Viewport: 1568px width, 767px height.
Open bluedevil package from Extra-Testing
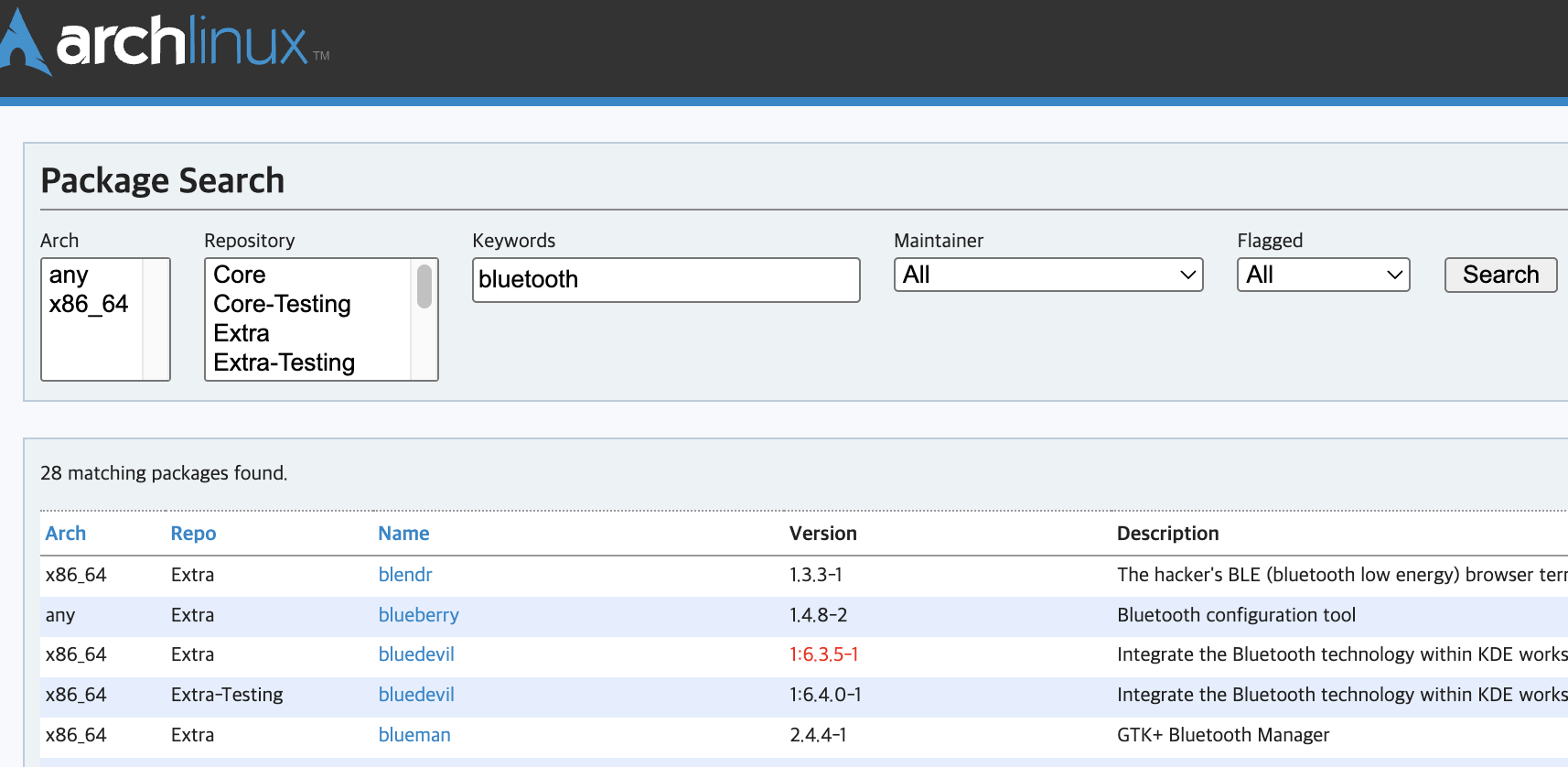(x=416, y=695)
